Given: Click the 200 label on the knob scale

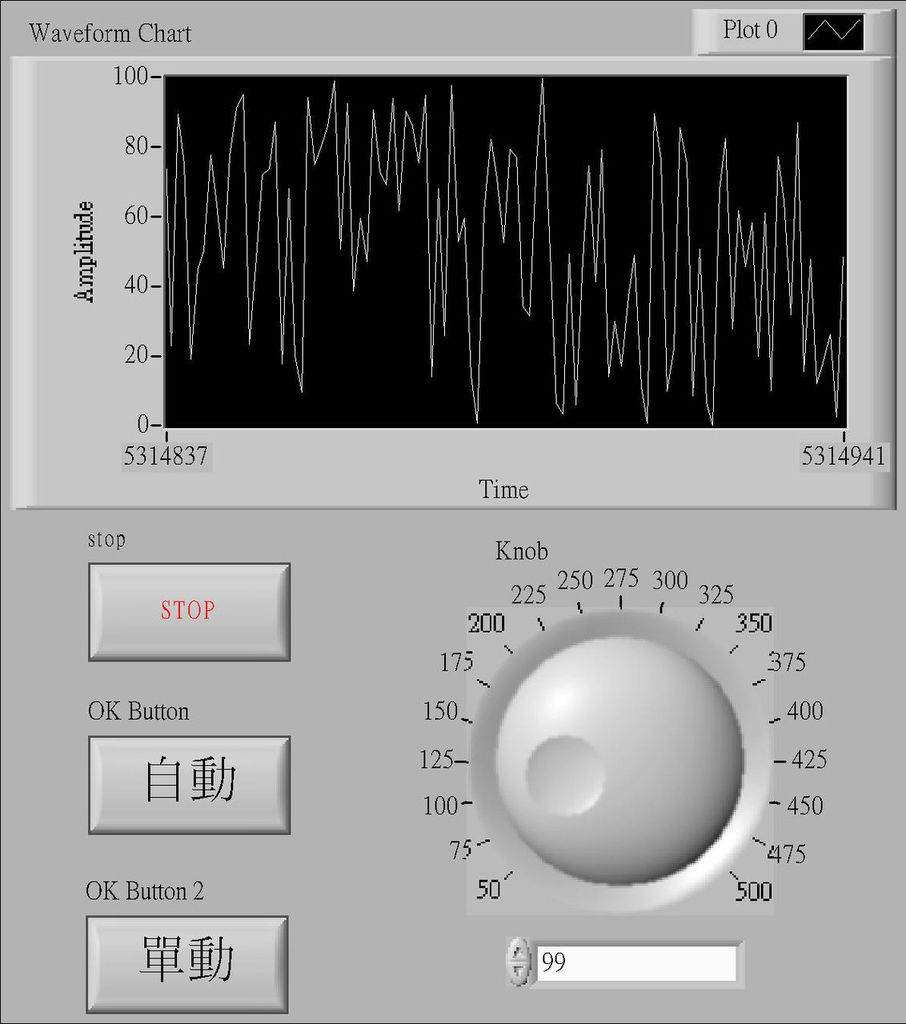Looking at the screenshot, I should (487, 624).
